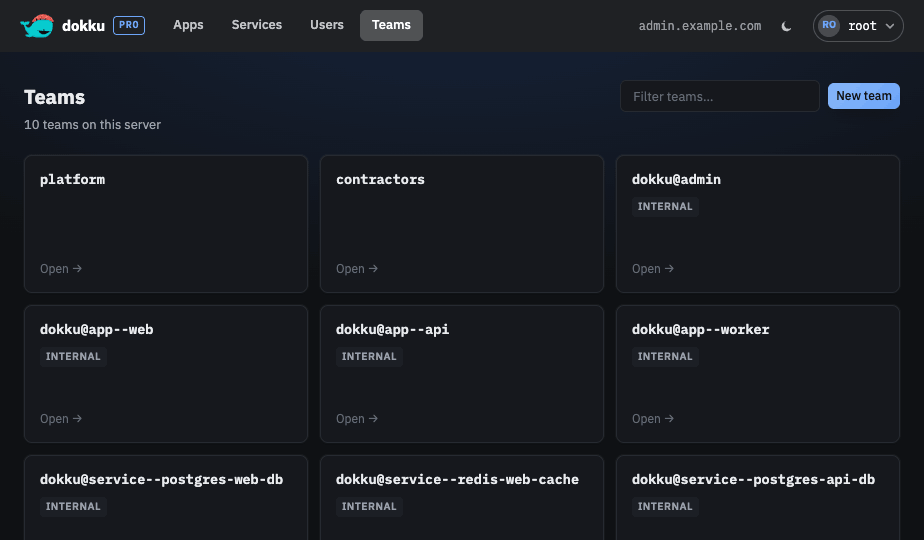Click the New team button

pyautogui.click(x=863, y=96)
